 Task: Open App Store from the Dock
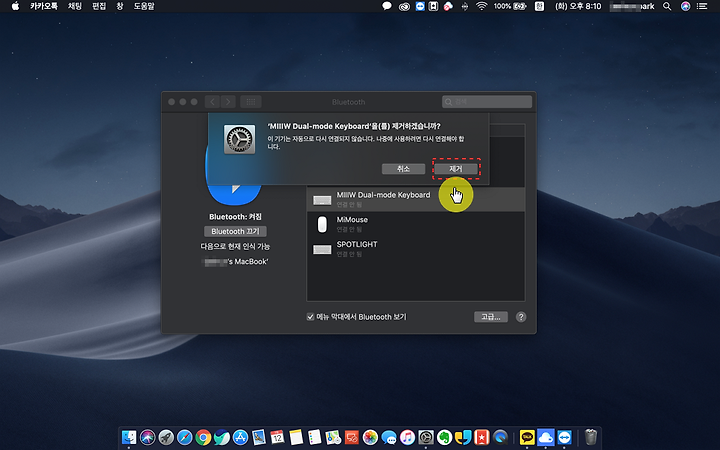240,437
